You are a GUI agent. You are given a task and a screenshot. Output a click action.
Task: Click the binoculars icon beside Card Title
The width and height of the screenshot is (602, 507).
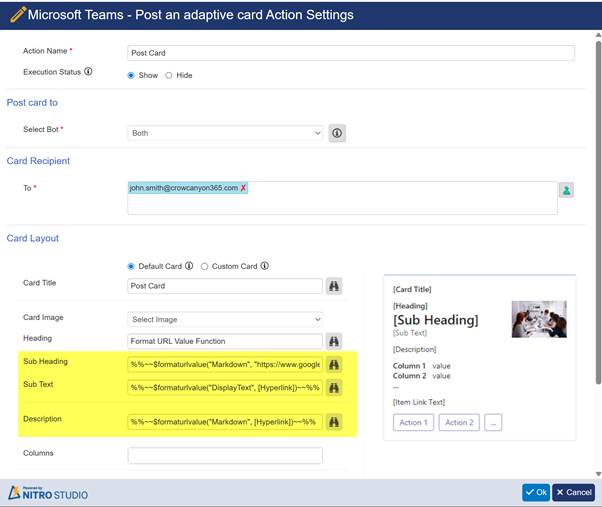(334, 286)
